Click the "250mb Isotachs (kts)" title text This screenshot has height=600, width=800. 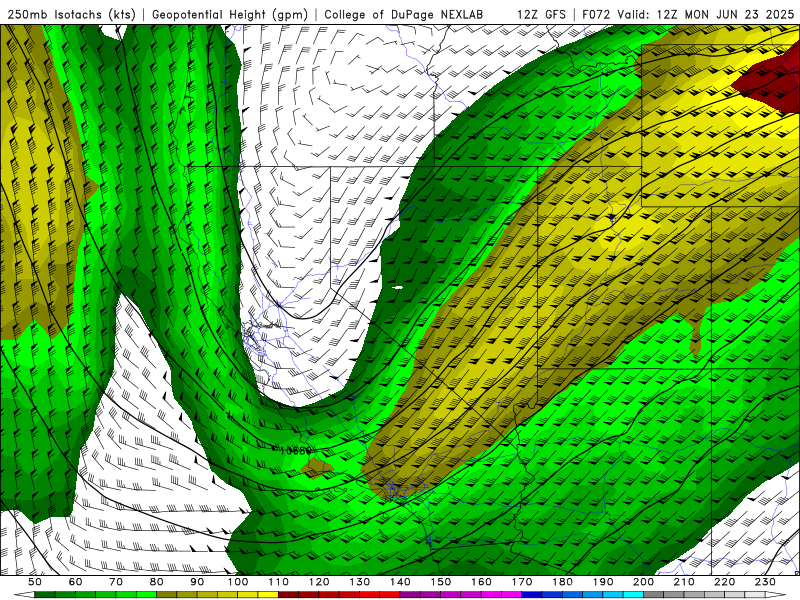tap(71, 15)
